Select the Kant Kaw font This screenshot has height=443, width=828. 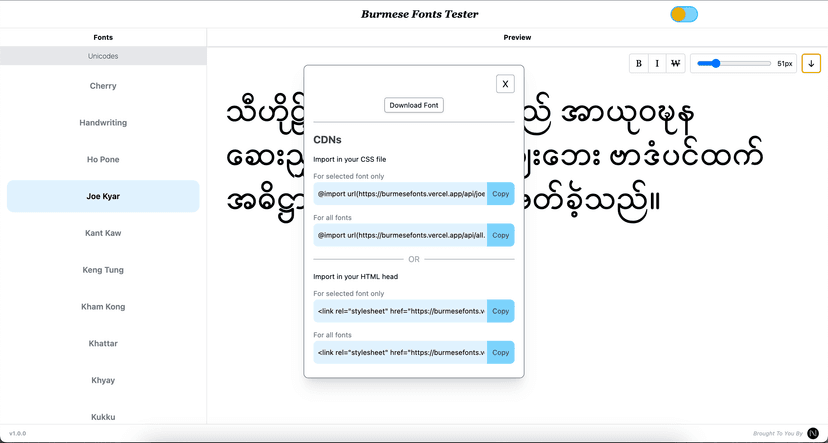pos(103,233)
